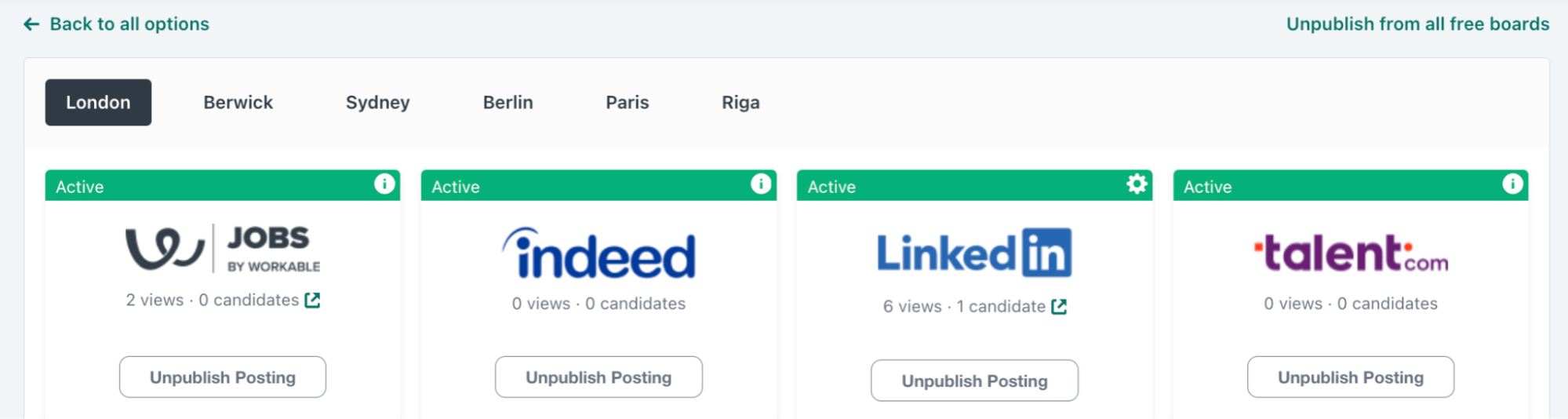Unpublish posting from Talent.com

click(x=1350, y=377)
